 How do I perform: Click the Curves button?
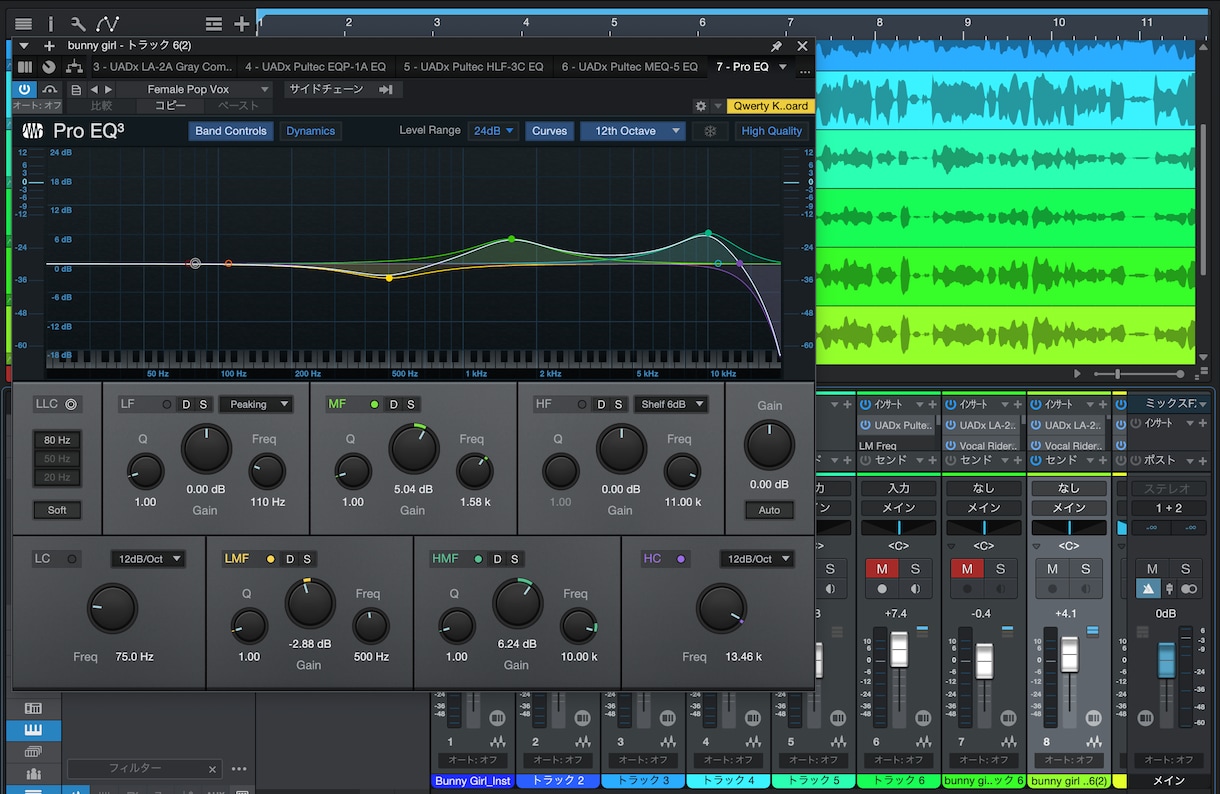(549, 131)
